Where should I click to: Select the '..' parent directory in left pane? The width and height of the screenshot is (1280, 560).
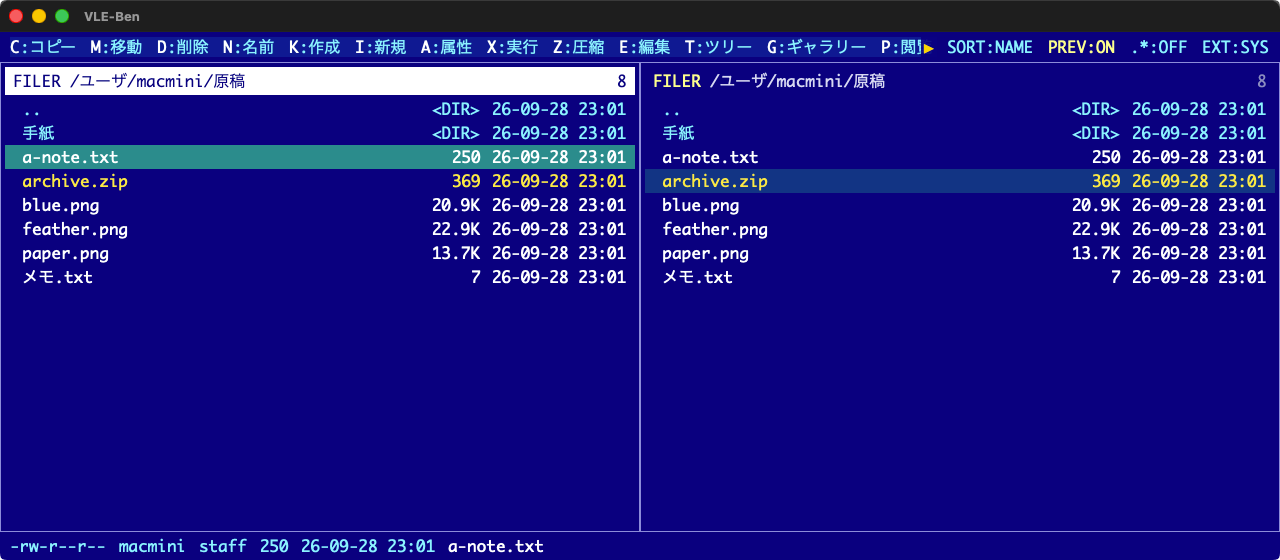coord(320,109)
